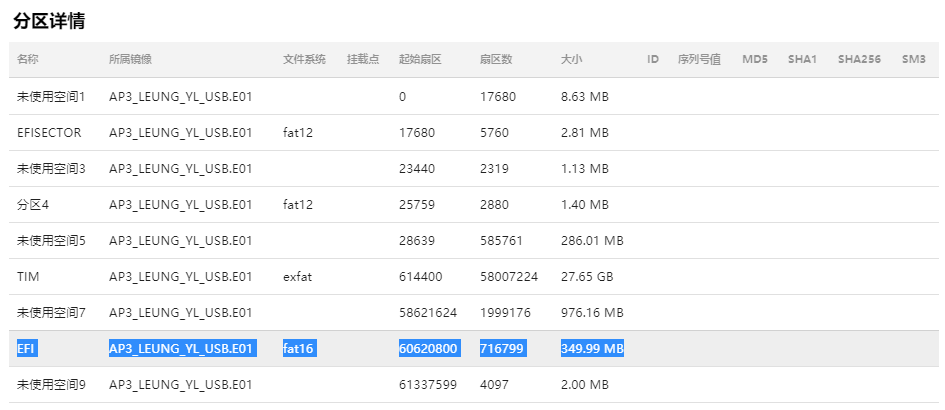Select the EFISECTOR partition name
Image resolution: width=945 pixels, height=410 pixels.
tap(49, 133)
